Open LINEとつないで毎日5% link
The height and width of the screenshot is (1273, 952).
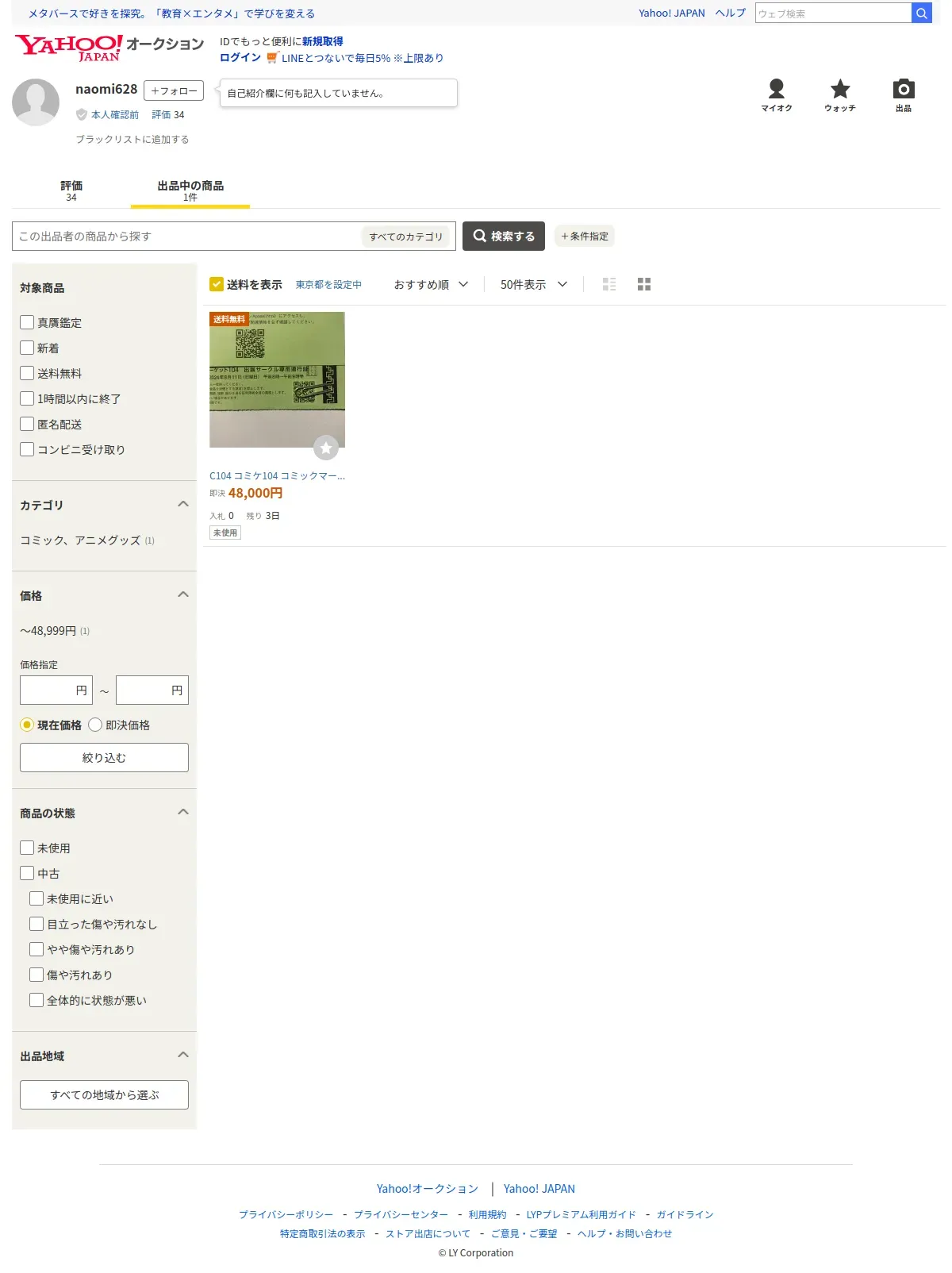tap(363, 58)
